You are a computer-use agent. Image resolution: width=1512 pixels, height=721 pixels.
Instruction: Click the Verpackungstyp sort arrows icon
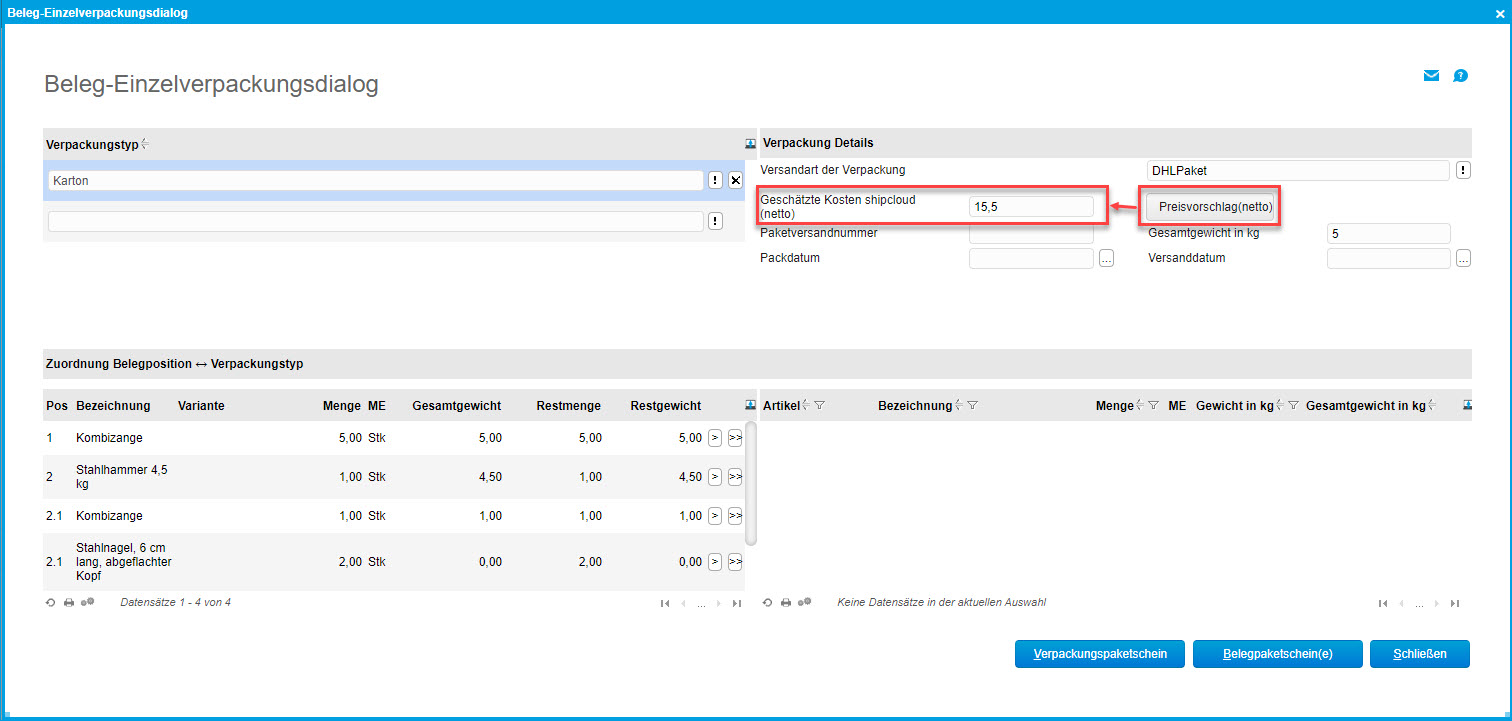tap(145, 144)
